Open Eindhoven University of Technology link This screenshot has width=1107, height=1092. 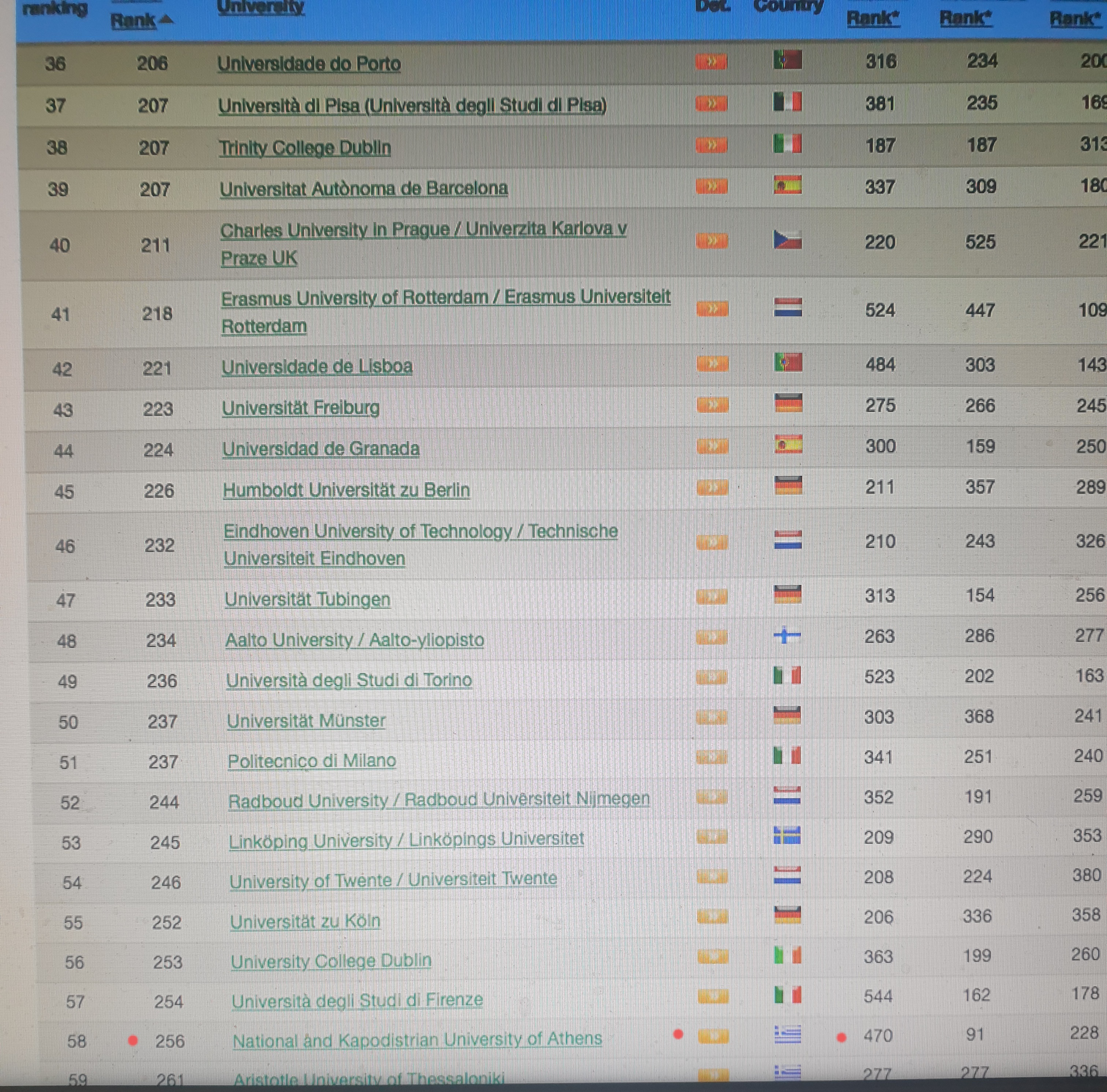click(x=420, y=532)
